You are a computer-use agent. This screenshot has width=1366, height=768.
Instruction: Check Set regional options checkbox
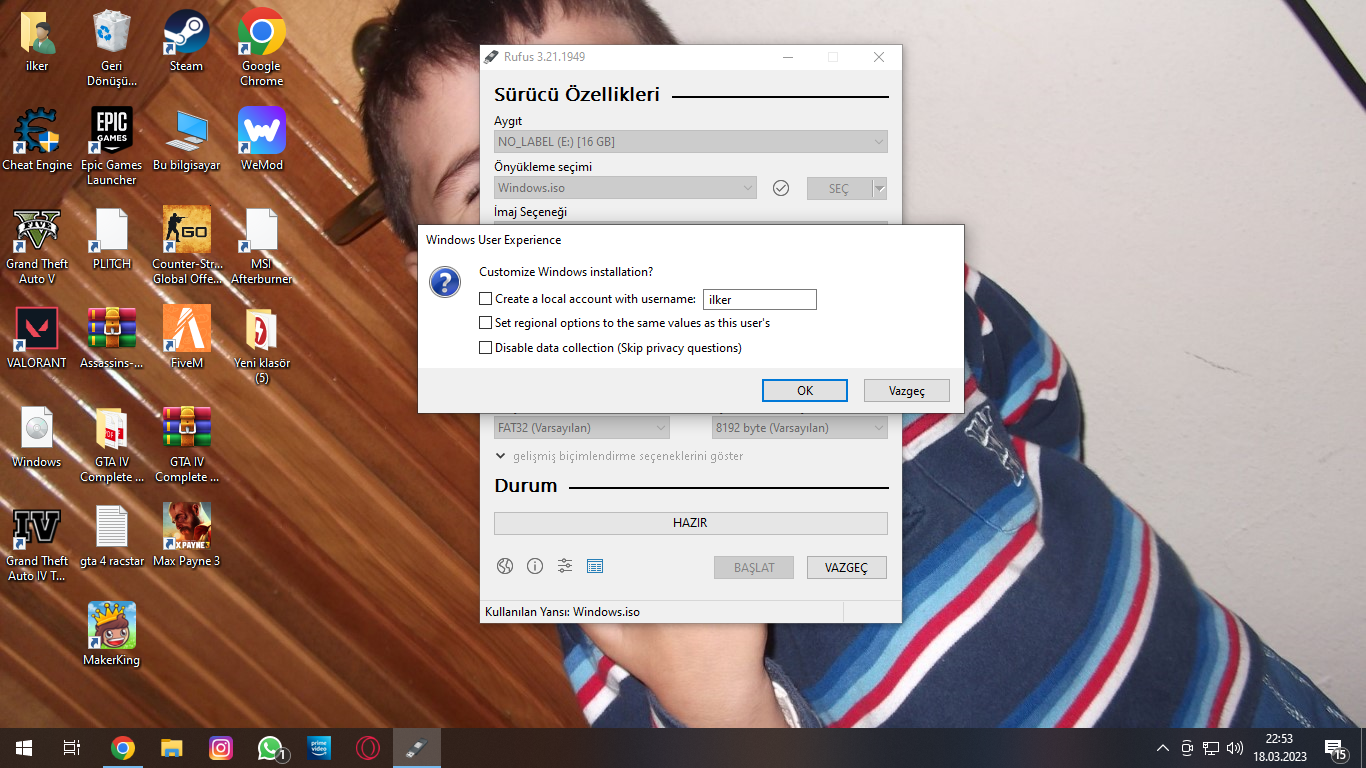(x=486, y=323)
